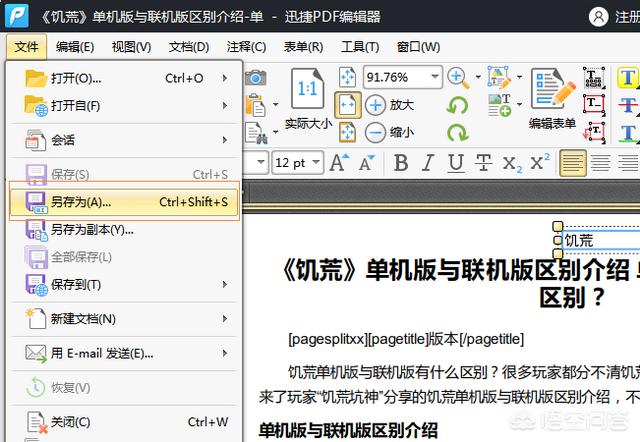The width and height of the screenshot is (640, 442).
Task: Click the 编辑表单 edit form icon
Action: pos(552,99)
